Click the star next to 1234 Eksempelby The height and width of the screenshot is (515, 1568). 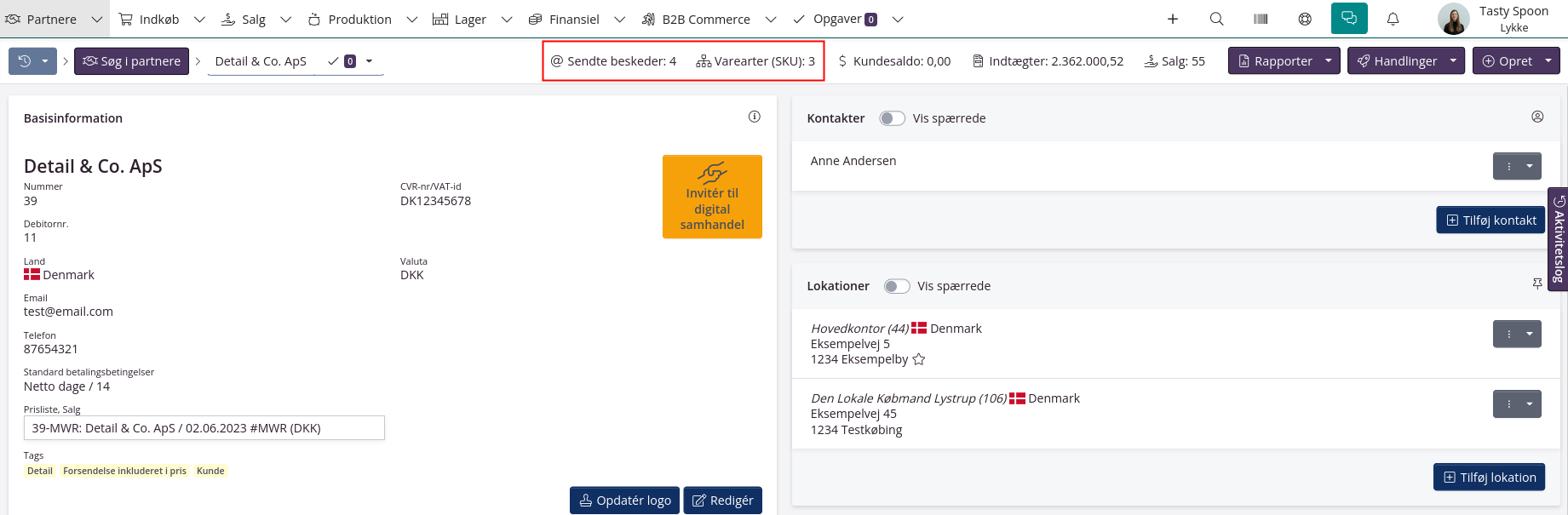tap(919, 359)
